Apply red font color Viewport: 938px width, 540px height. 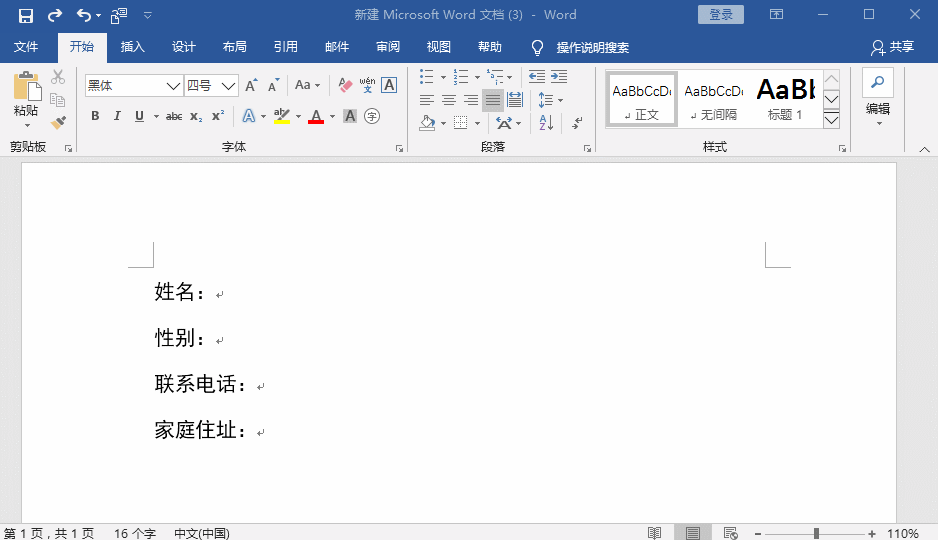point(316,116)
